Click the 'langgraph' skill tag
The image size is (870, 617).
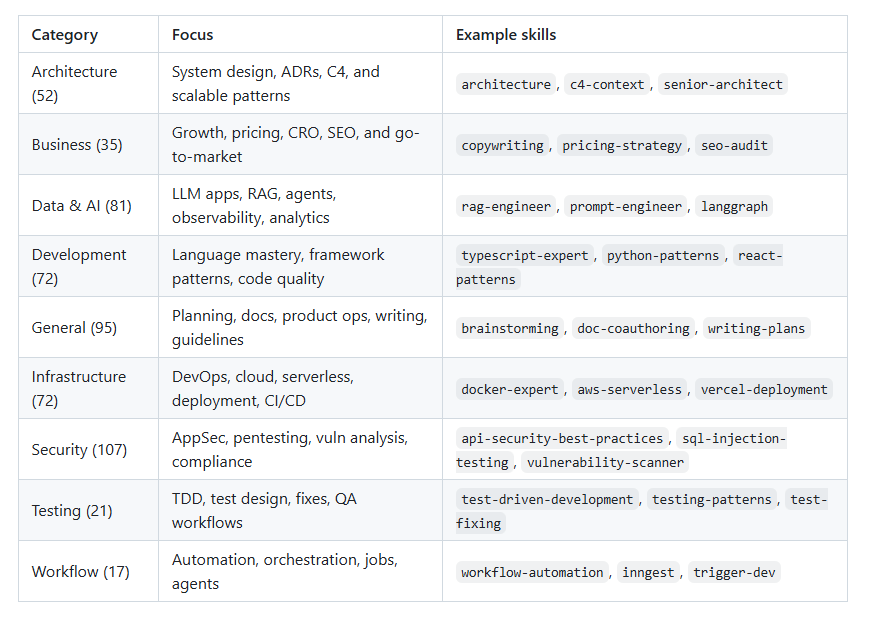[735, 207]
